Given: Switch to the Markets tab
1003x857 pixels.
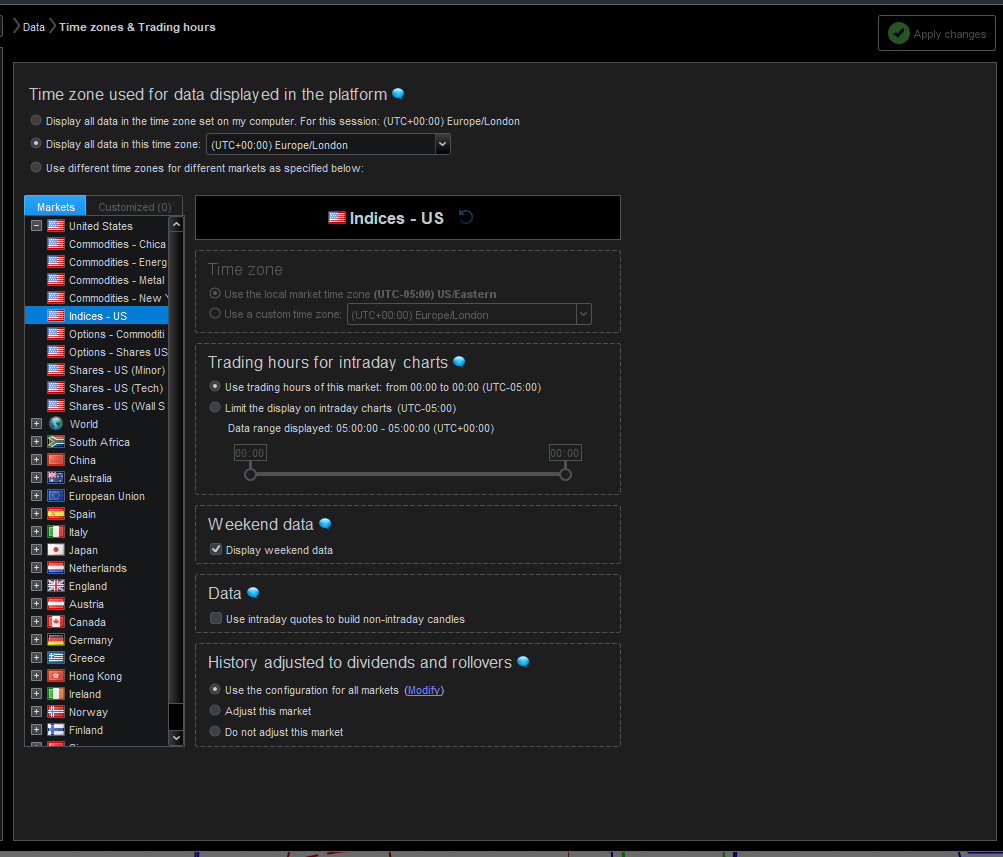Looking at the screenshot, I should tap(55, 206).
